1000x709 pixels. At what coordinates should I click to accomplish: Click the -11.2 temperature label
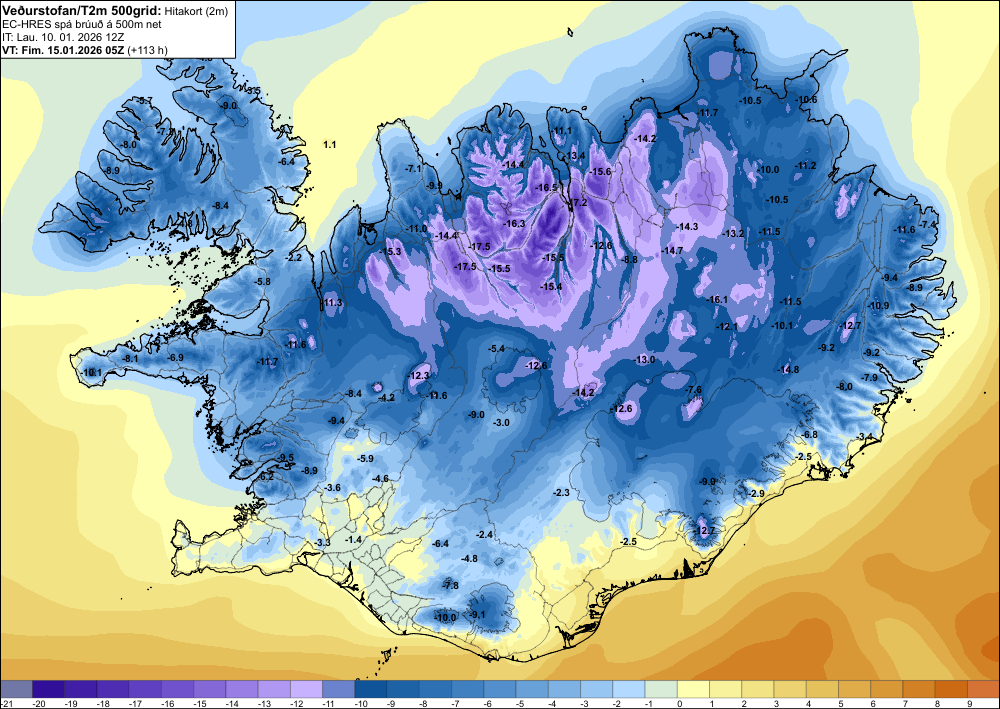click(x=805, y=166)
